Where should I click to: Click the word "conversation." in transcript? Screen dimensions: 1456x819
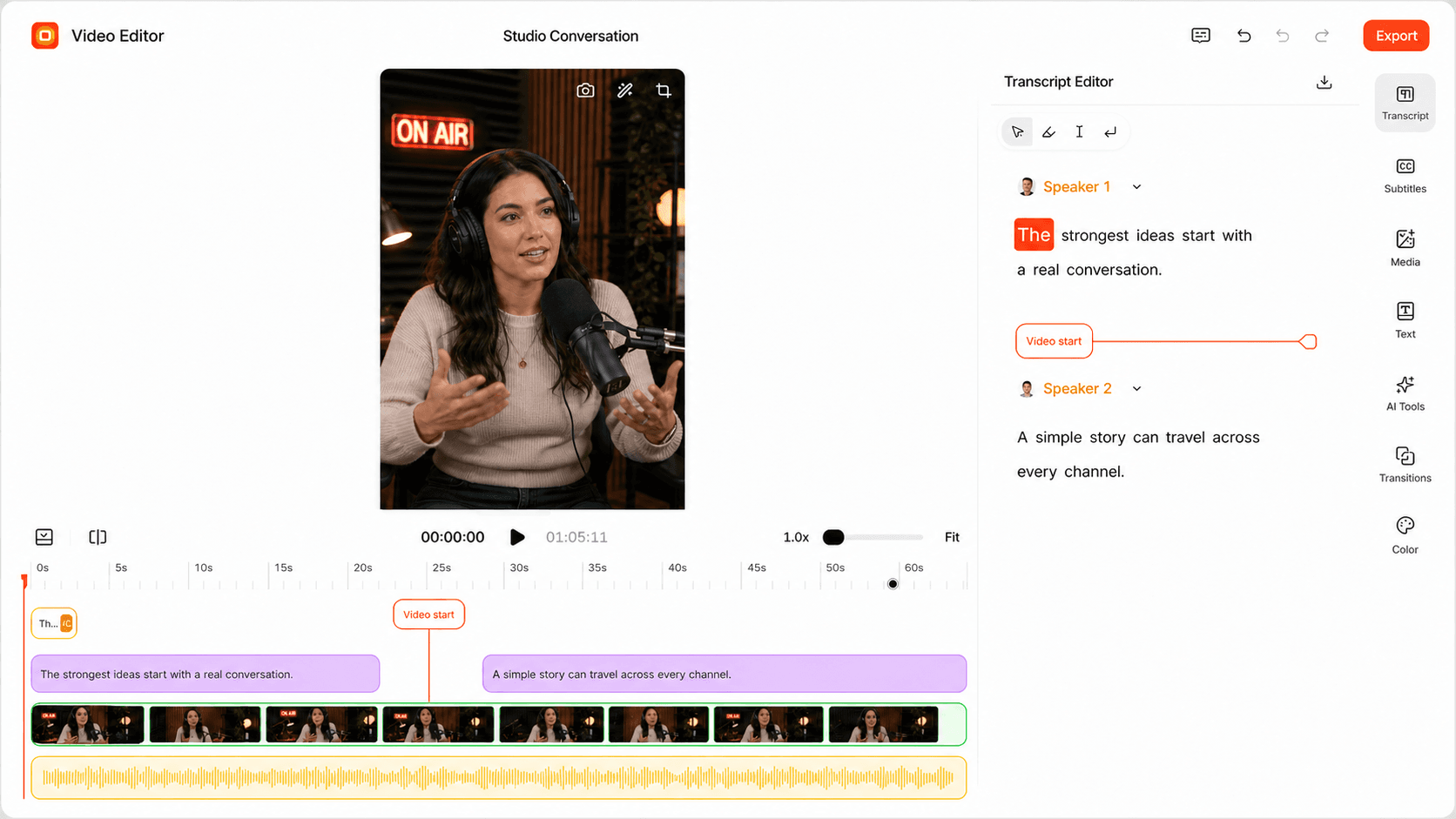1114,270
